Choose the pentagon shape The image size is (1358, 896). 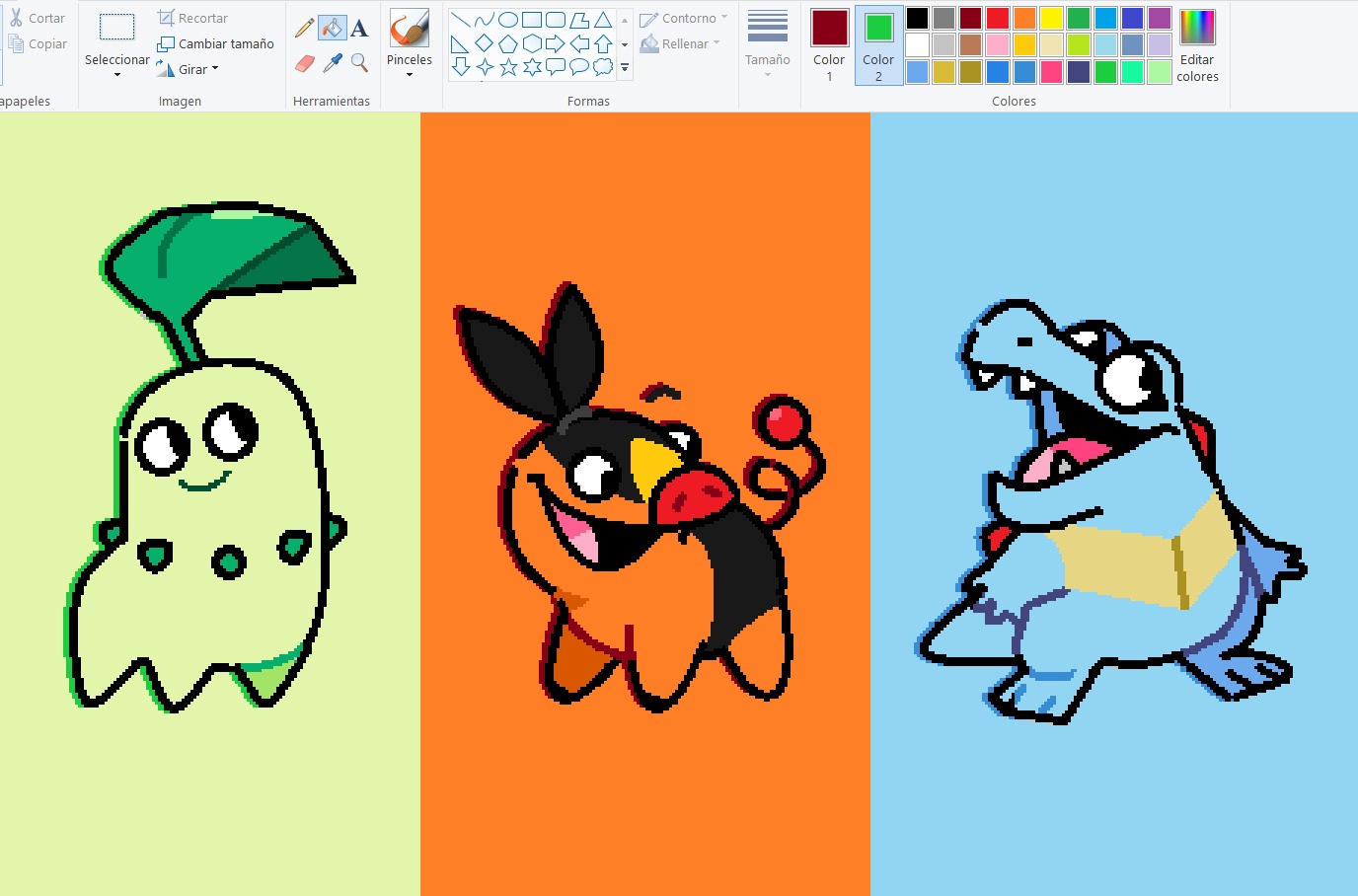(x=508, y=43)
